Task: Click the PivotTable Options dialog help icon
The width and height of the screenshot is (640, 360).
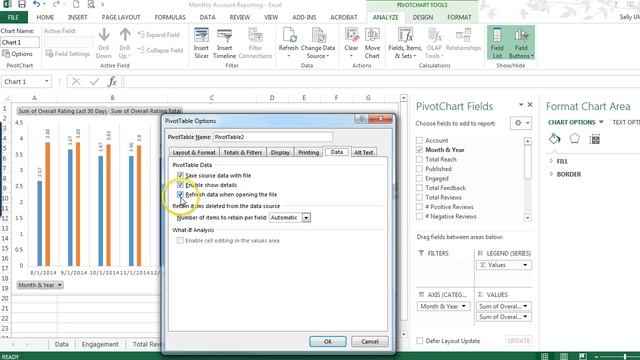Action: click(361, 119)
